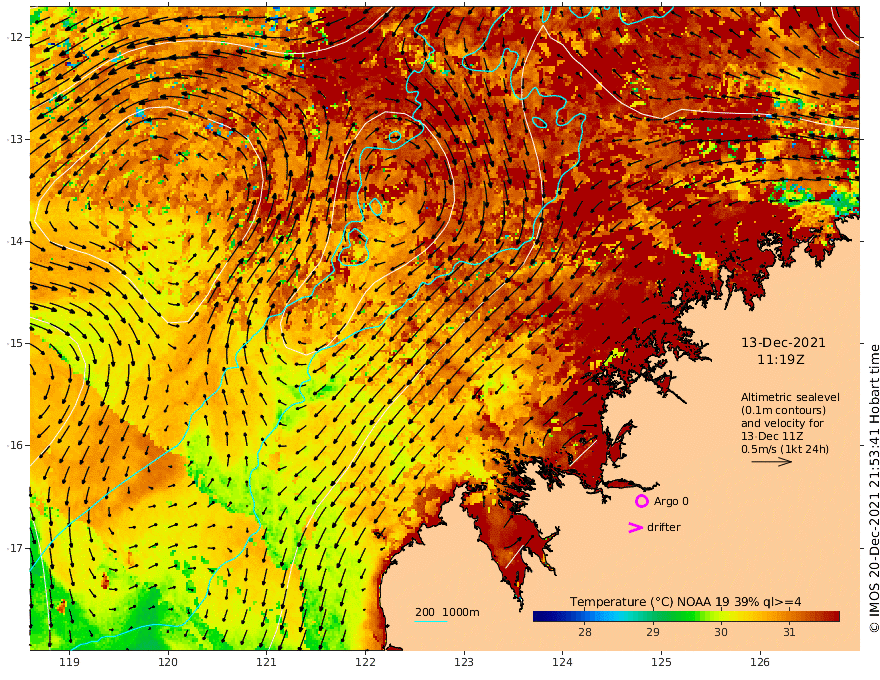Click the colorbar tick label 31
Image resolution: width=880 pixels, height=680 pixels.
(x=789, y=632)
